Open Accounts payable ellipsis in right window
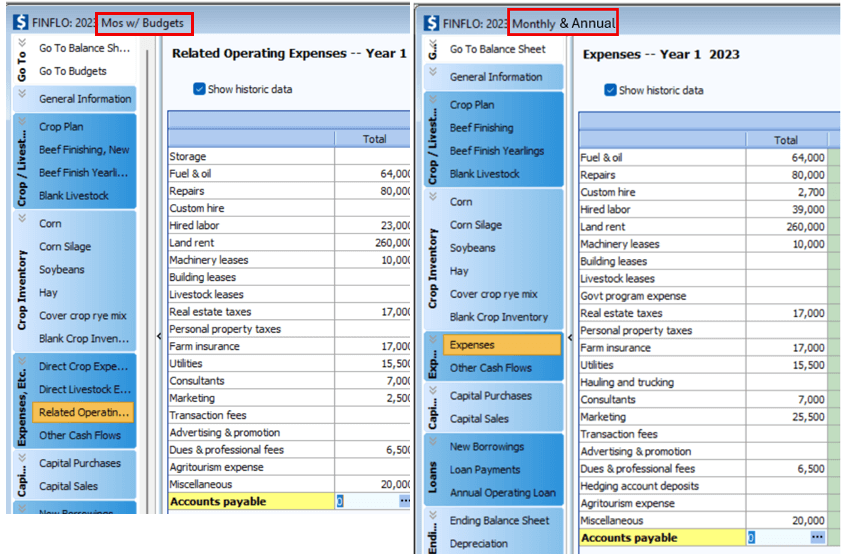 (x=817, y=537)
